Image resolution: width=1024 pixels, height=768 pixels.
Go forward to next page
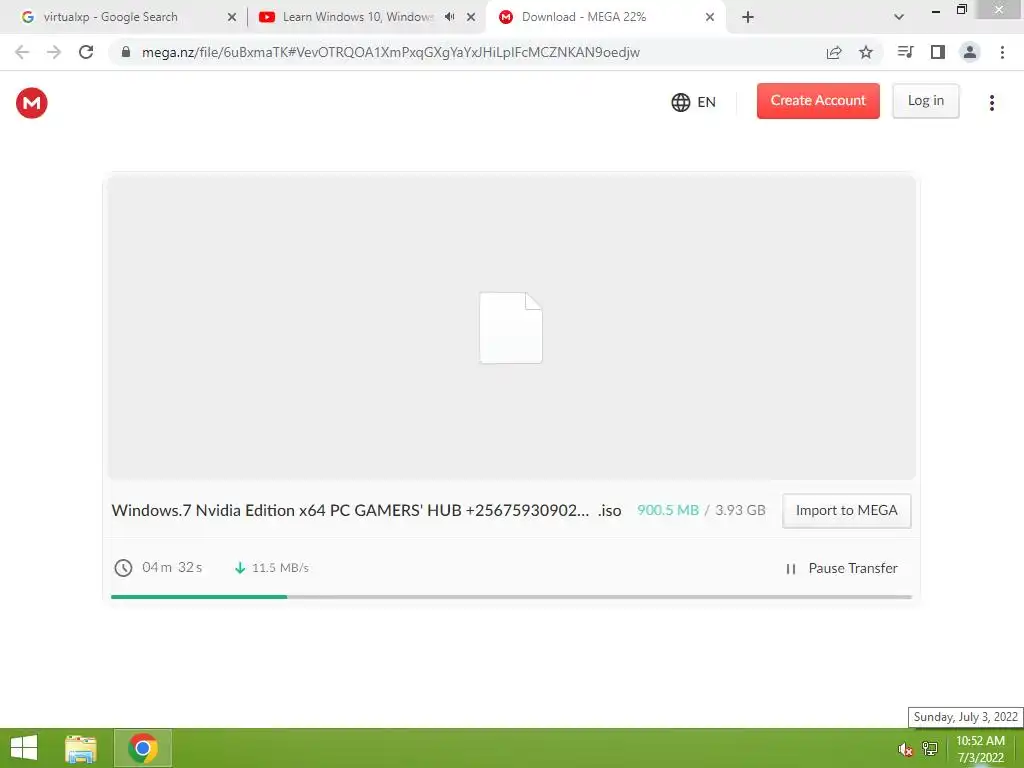[54, 52]
